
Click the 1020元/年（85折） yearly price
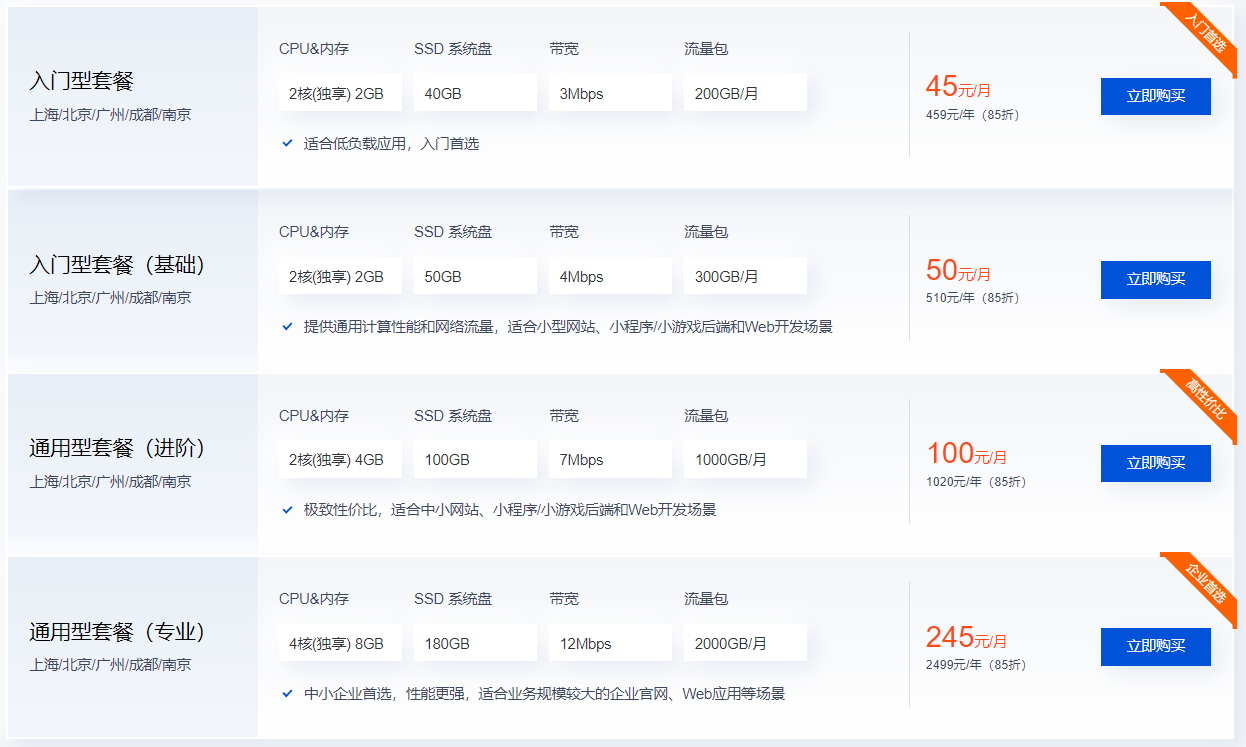pyautogui.click(x=976, y=481)
